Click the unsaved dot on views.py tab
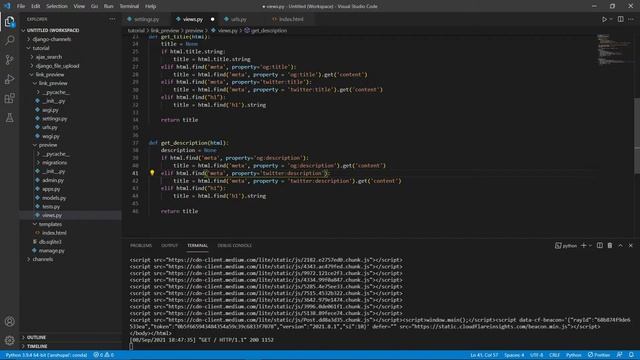640x360 pixels. point(212,19)
